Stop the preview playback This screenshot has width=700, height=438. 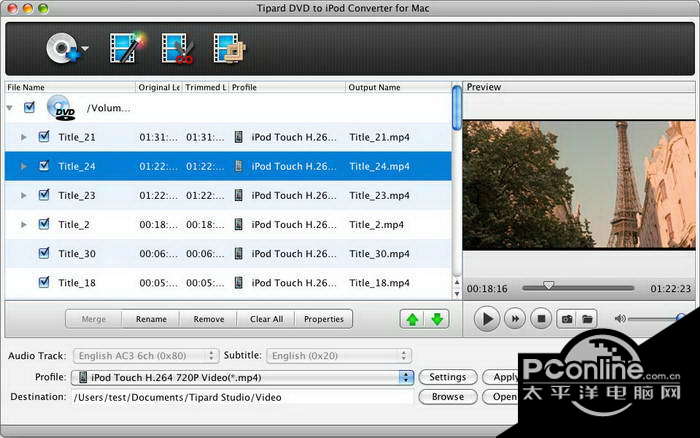click(541, 319)
